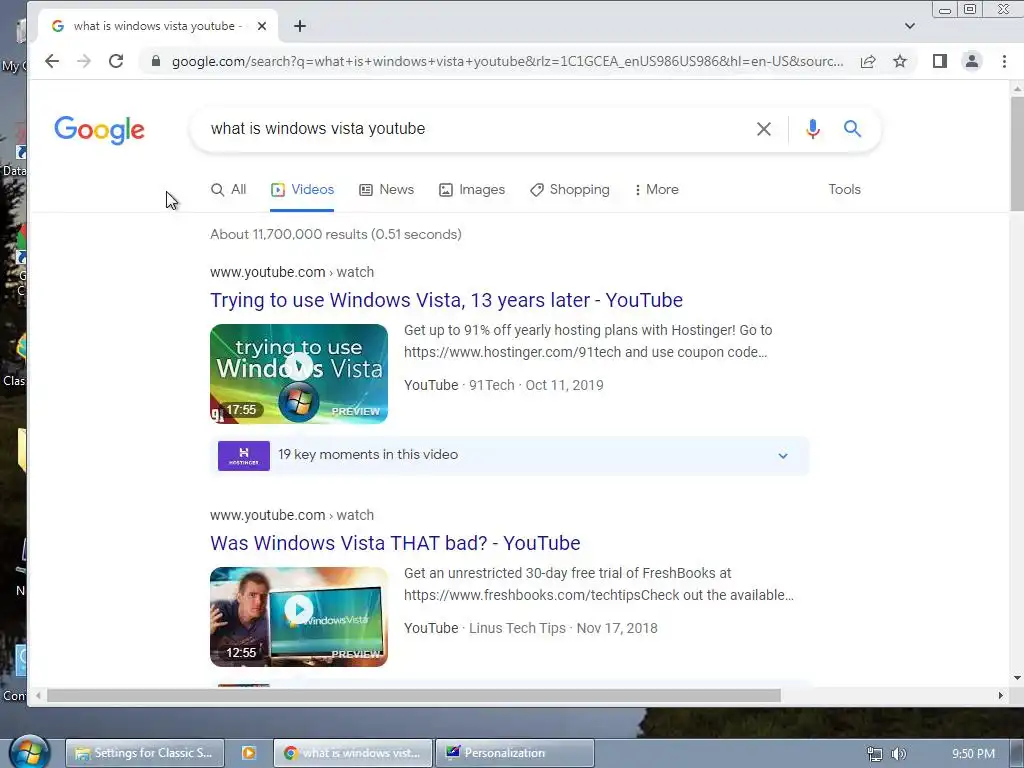Switch to Images results tab

click(472, 189)
